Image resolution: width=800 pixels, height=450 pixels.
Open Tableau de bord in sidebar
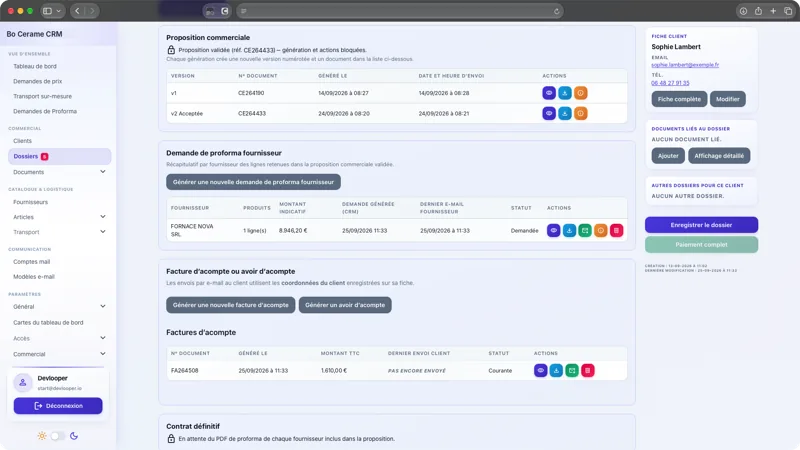point(35,66)
